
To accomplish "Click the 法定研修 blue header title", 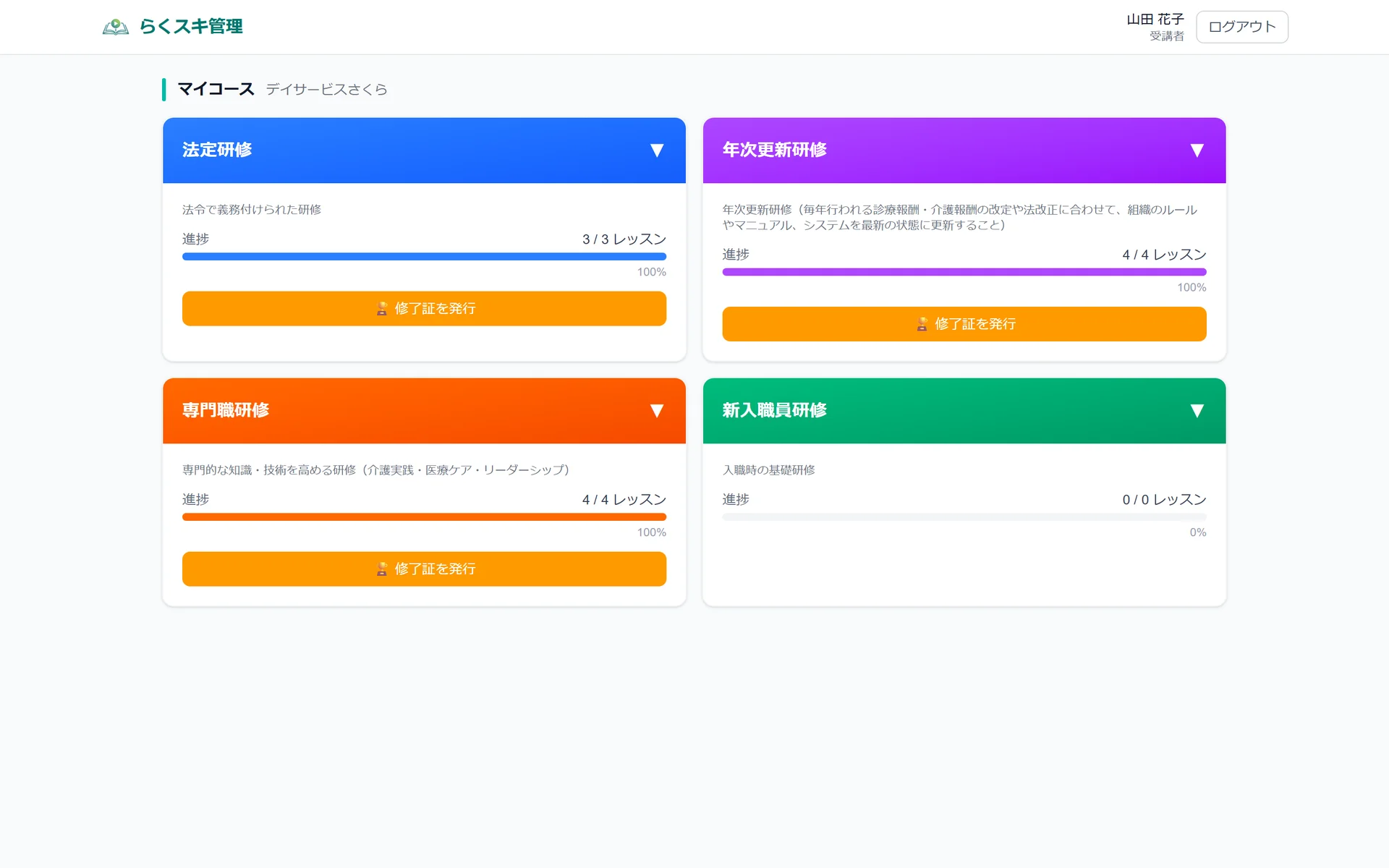I will point(217,150).
